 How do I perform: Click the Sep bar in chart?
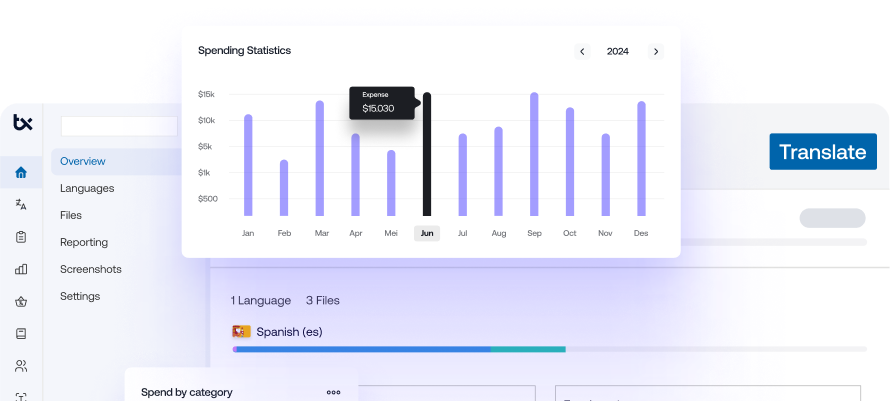click(x=534, y=154)
